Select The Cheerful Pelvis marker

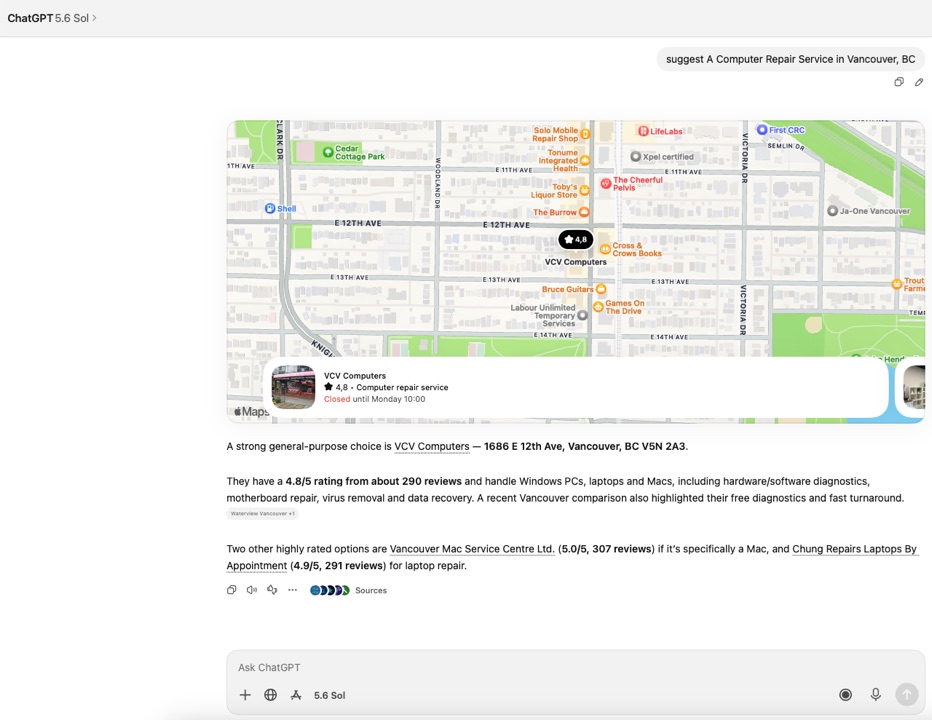pyautogui.click(x=606, y=184)
